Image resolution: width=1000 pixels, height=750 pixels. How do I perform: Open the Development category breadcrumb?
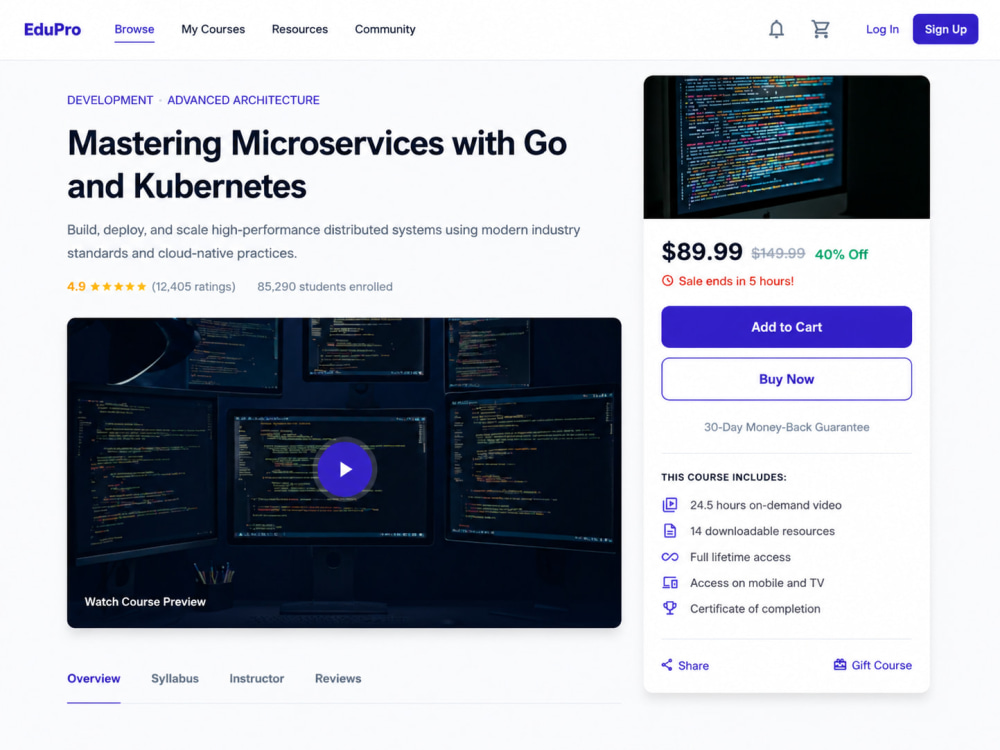110,100
